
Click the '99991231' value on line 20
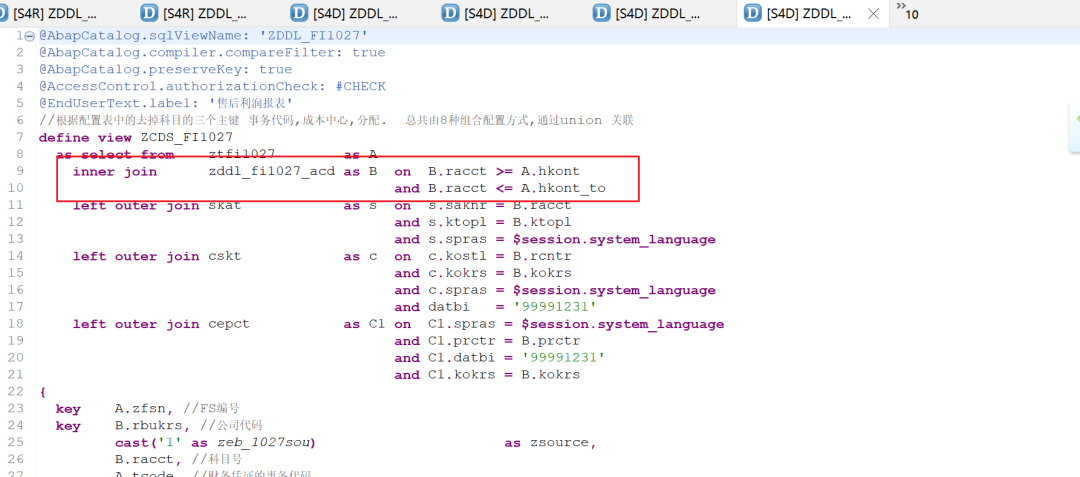[563, 358]
